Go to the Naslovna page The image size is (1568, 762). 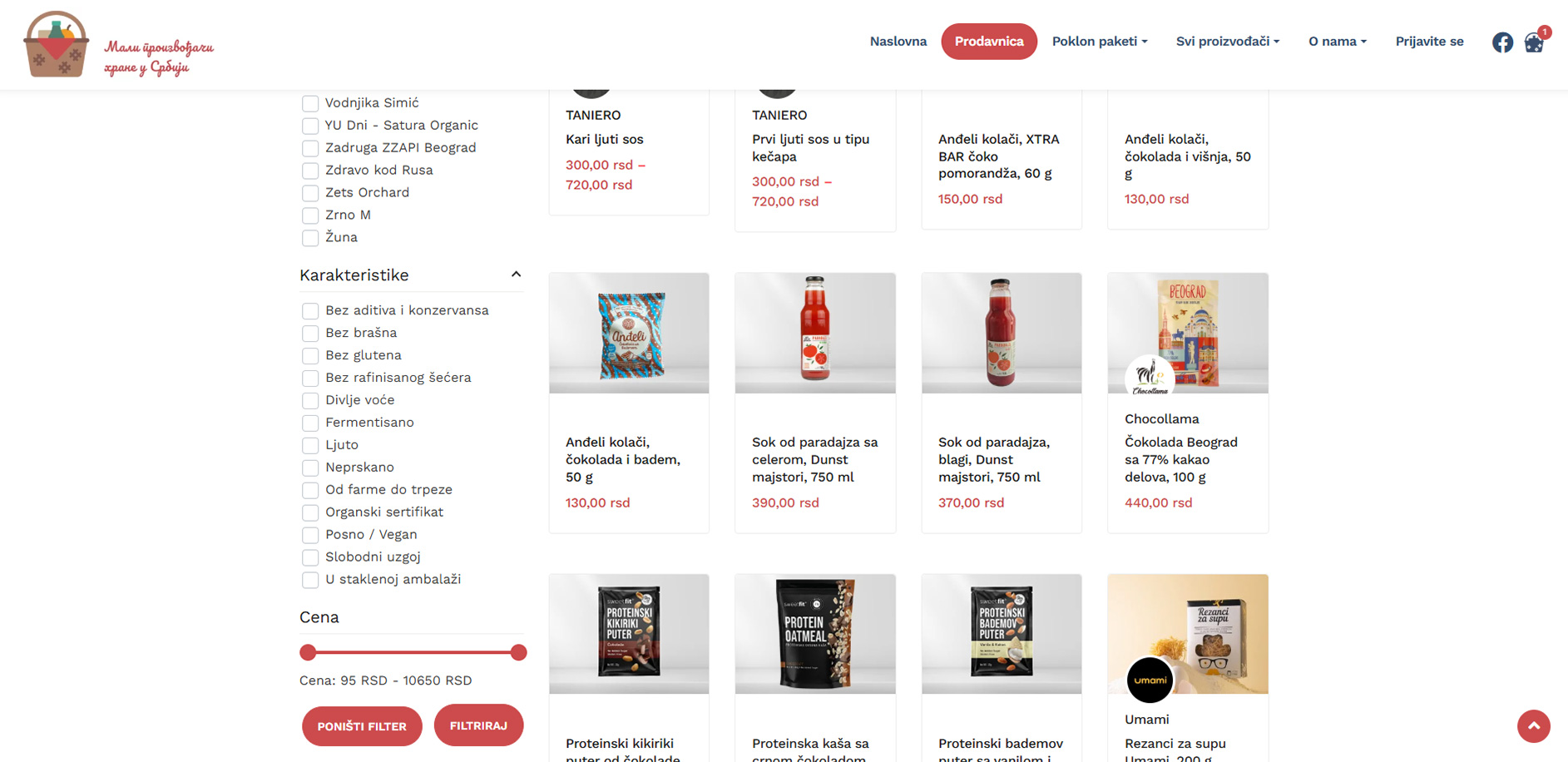(x=898, y=42)
